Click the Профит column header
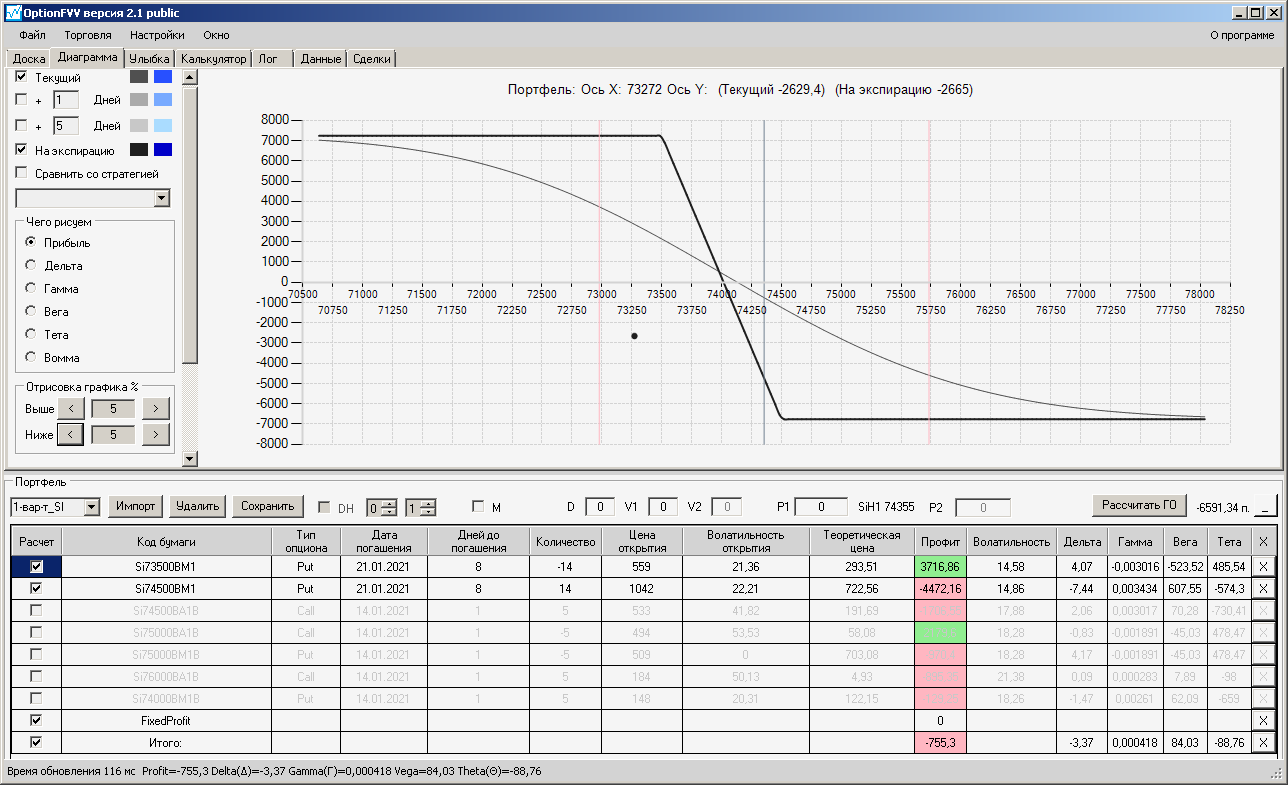The image size is (1288, 785). 941,541
